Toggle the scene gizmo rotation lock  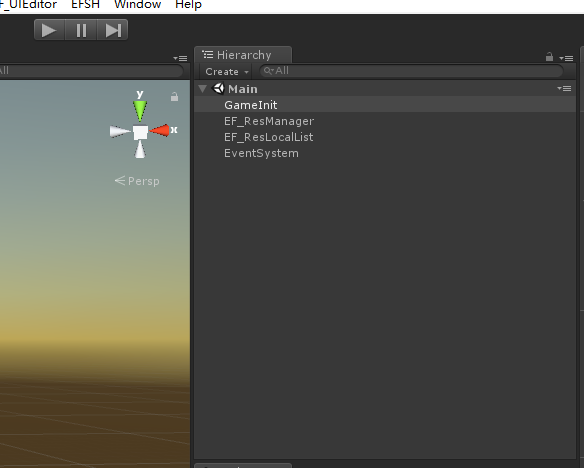click(x=174, y=97)
